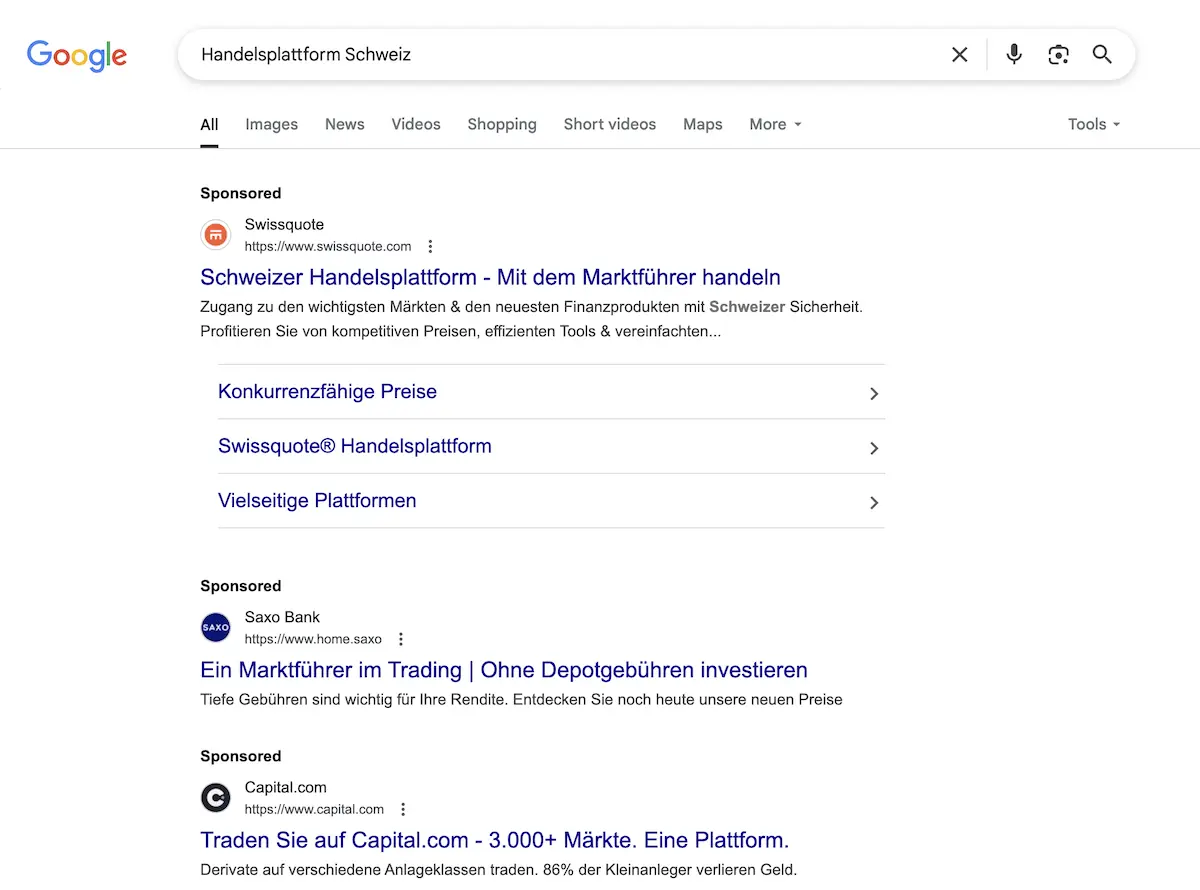This screenshot has height=890, width=1200.
Task: Click the Swissquote advertiser name
Action: tap(284, 225)
